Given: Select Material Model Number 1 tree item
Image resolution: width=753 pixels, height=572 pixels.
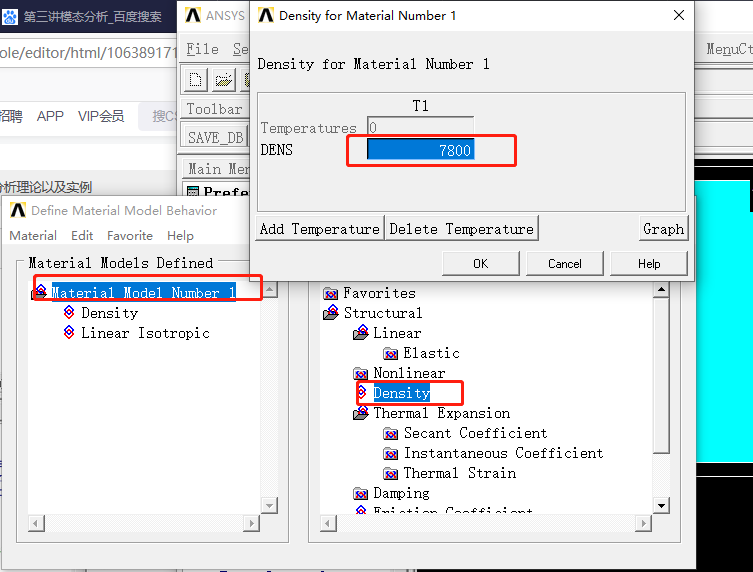Looking at the screenshot, I should [x=143, y=292].
